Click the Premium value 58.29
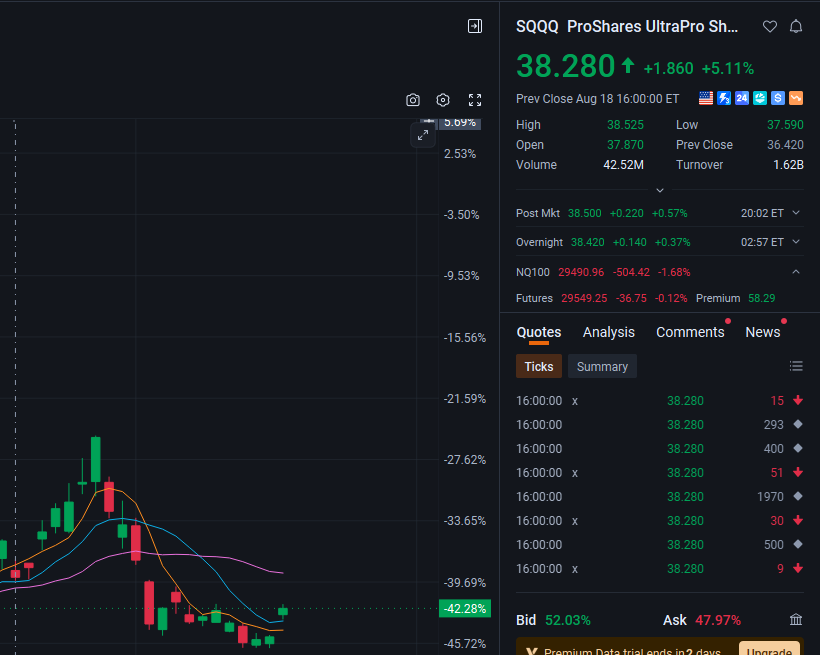Screen dimensions: 820x655 click(x=761, y=298)
